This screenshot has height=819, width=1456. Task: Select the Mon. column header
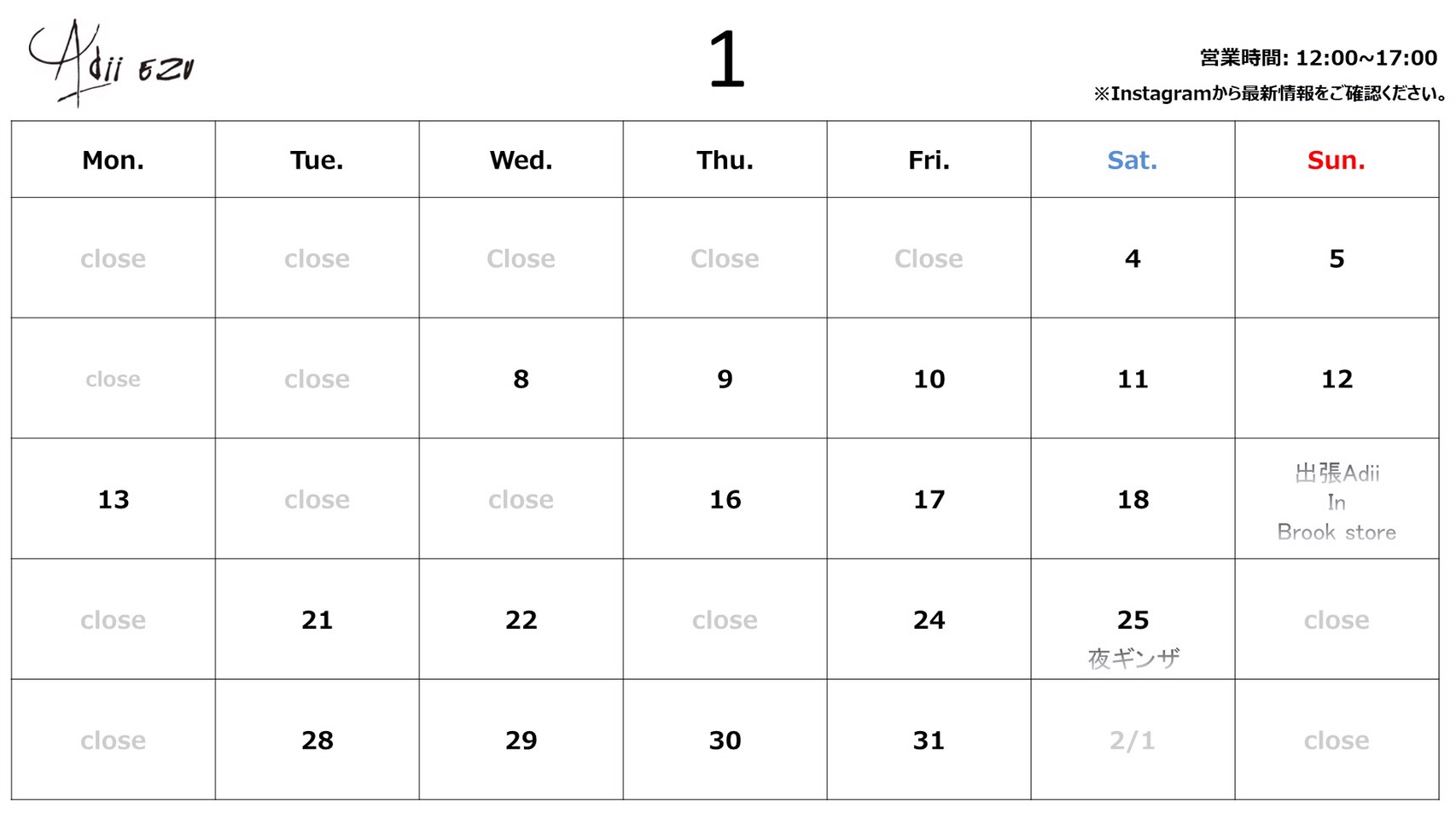click(x=114, y=160)
